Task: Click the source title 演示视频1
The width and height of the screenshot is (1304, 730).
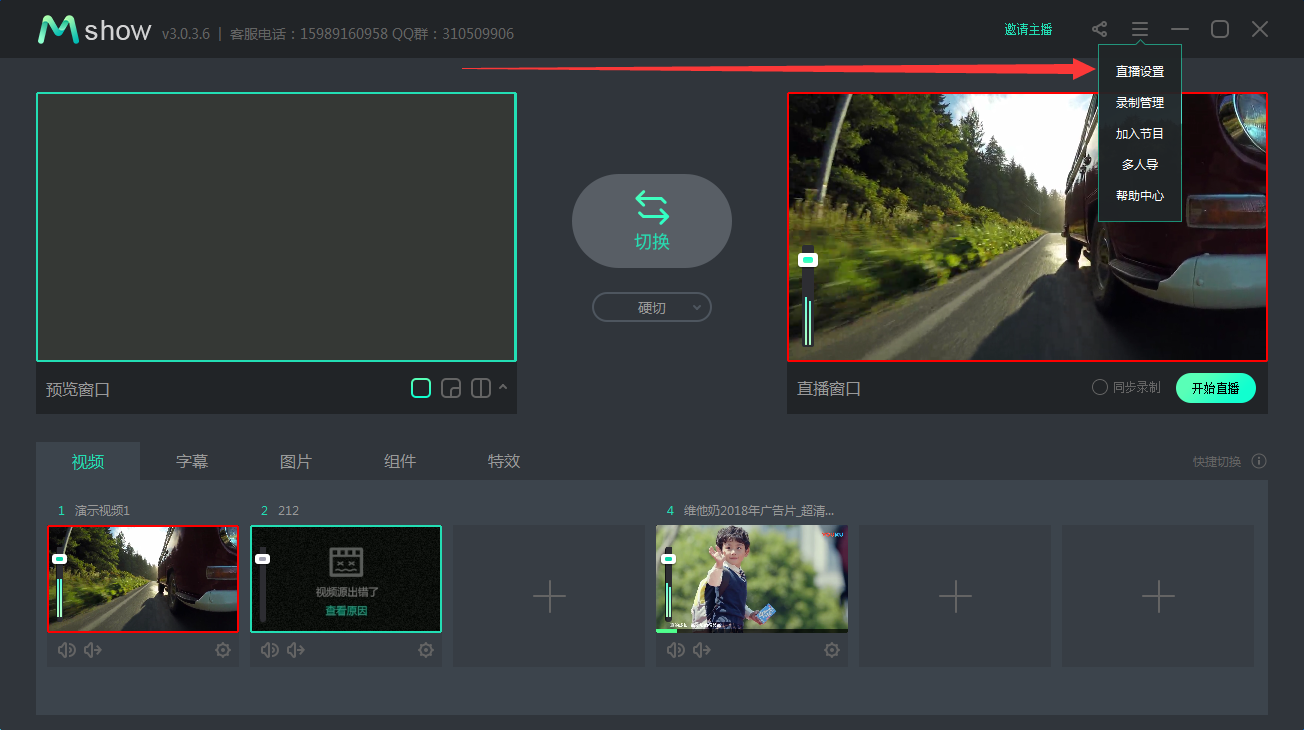Action: [102, 511]
